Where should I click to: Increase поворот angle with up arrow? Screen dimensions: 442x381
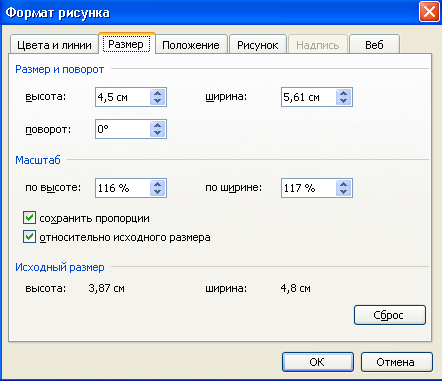tap(158, 125)
